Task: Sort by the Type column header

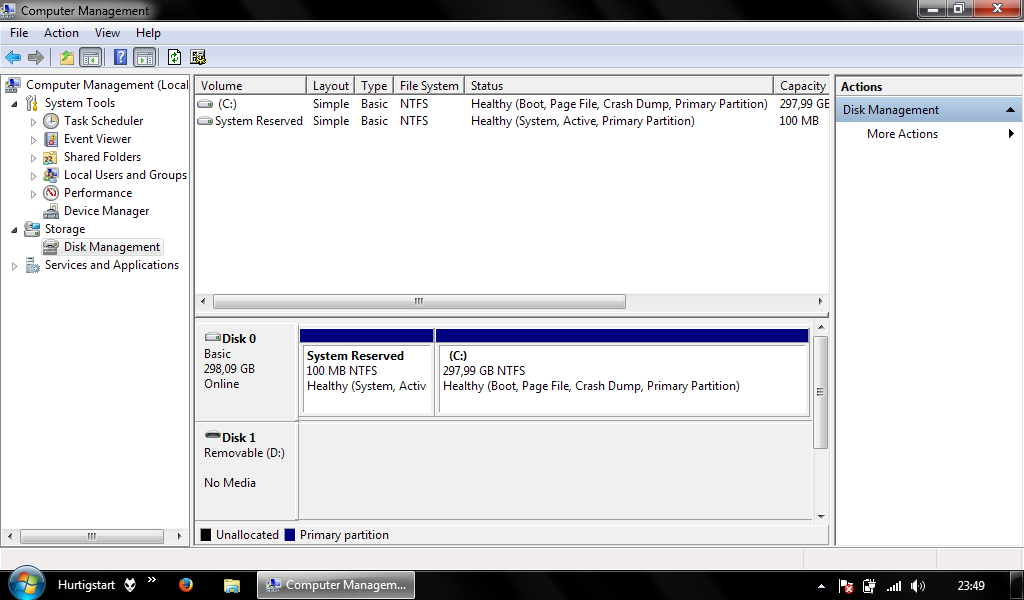Action: pos(374,86)
